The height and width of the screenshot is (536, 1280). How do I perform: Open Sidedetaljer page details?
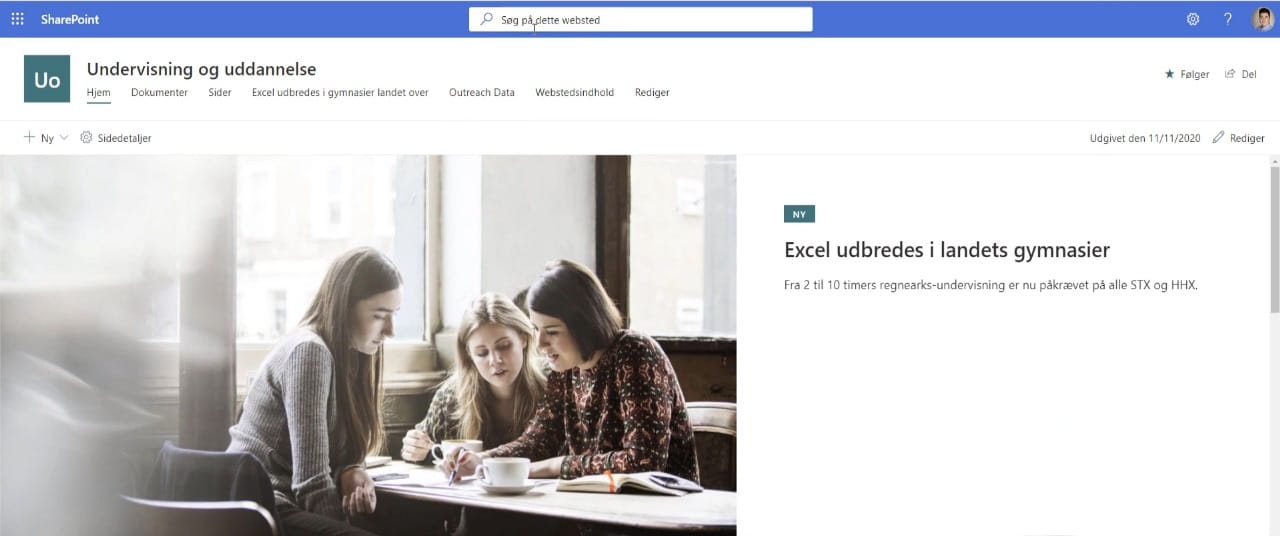pos(116,138)
